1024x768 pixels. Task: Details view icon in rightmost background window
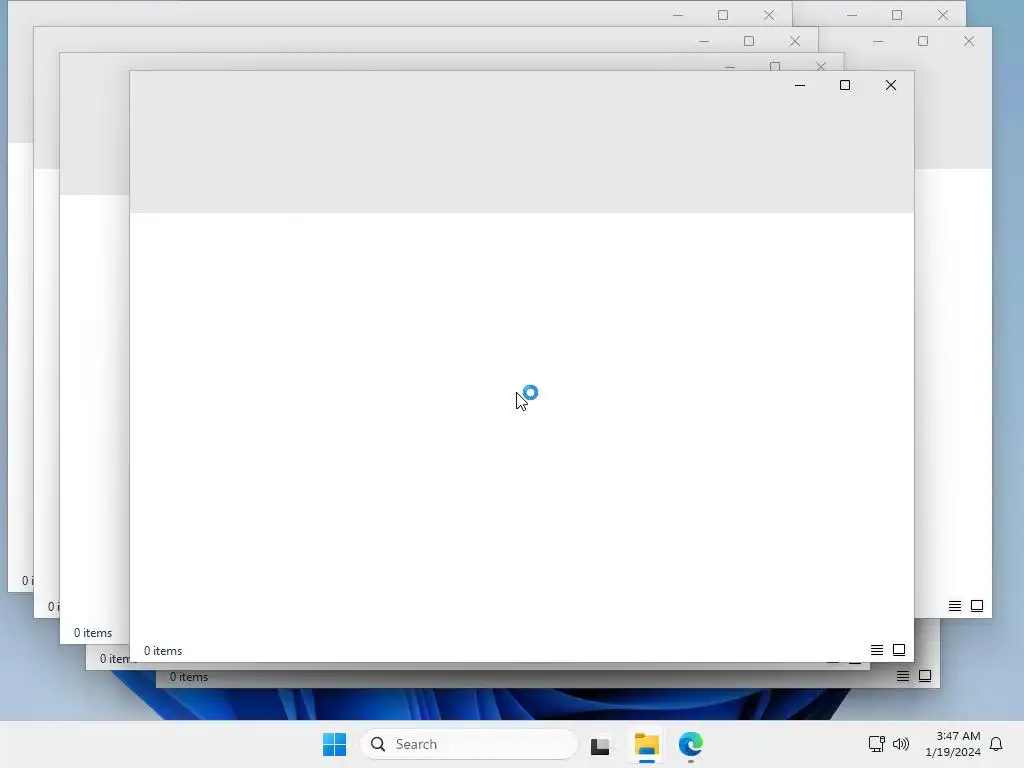(x=955, y=606)
